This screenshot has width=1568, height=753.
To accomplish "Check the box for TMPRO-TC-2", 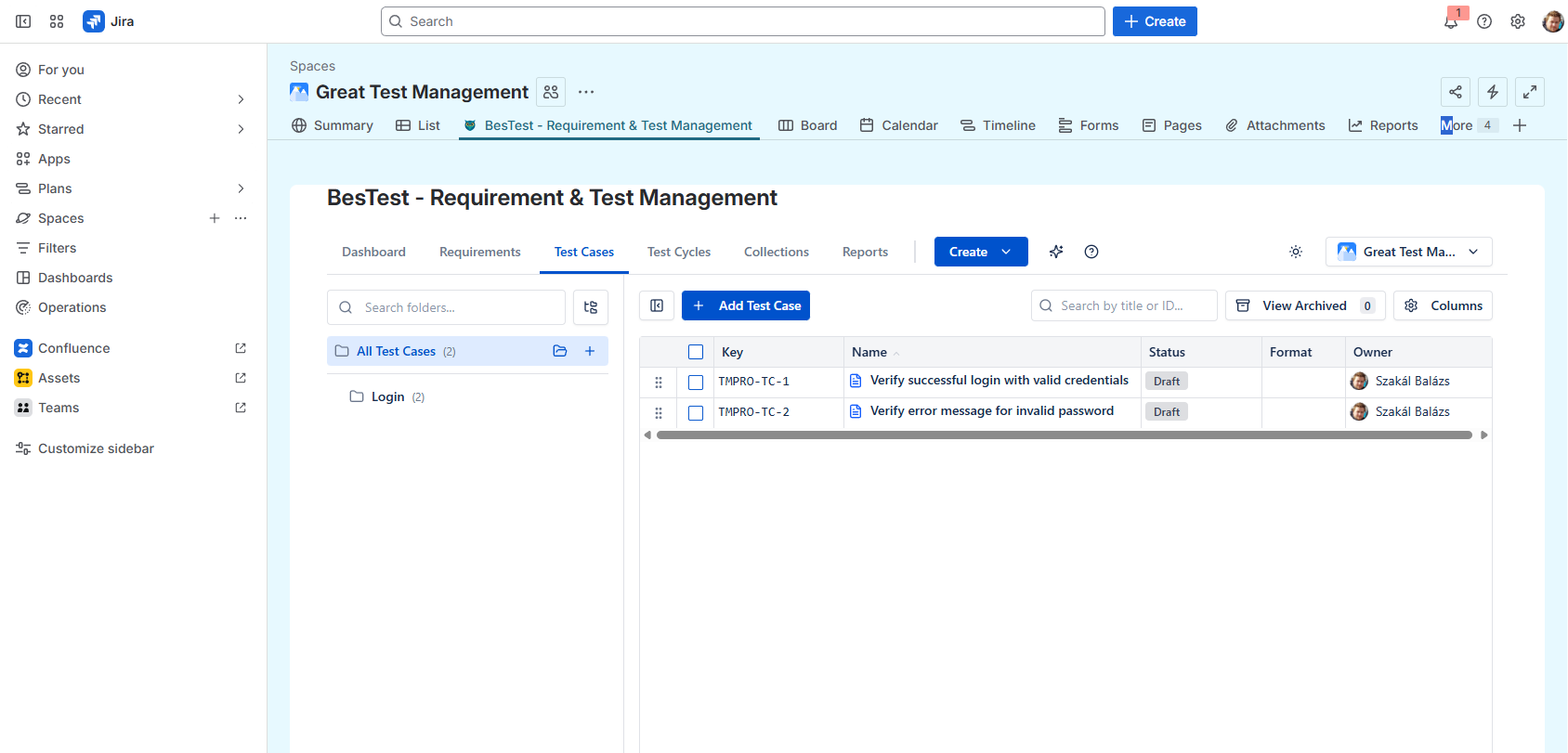I will tap(696, 412).
